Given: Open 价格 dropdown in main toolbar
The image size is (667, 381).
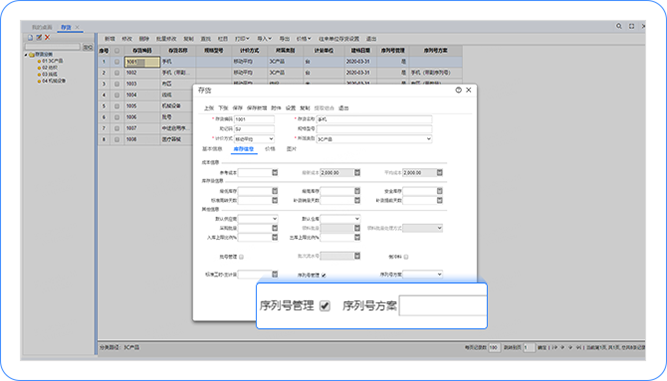Looking at the screenshot, I should coord(304,39).
